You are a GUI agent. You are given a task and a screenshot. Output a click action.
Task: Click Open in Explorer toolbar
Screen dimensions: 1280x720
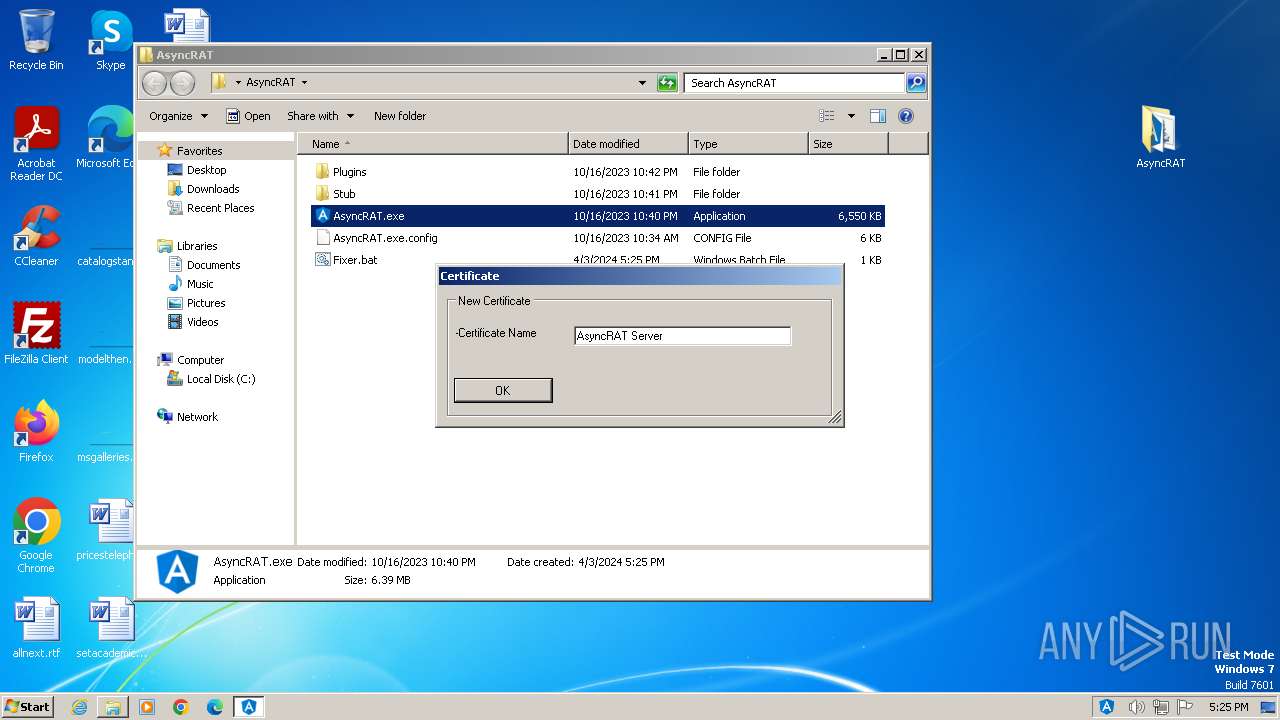tap(248, 116)
